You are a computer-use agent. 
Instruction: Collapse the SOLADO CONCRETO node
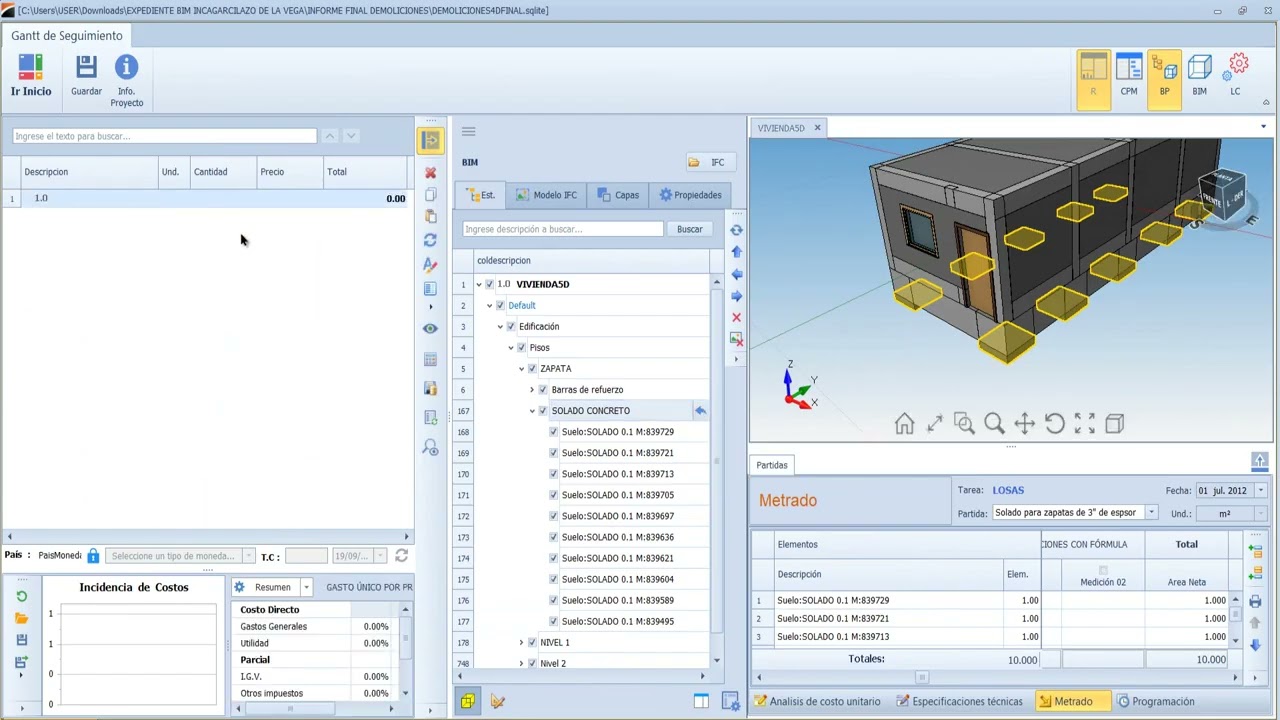[532, 410]
